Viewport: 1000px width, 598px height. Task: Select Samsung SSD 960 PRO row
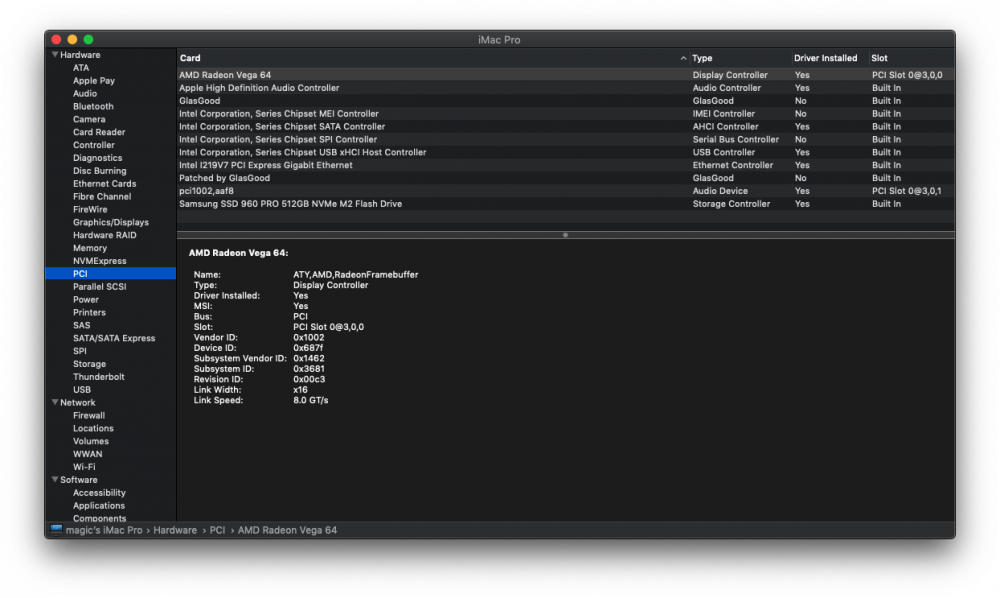[x=565, y=204]
